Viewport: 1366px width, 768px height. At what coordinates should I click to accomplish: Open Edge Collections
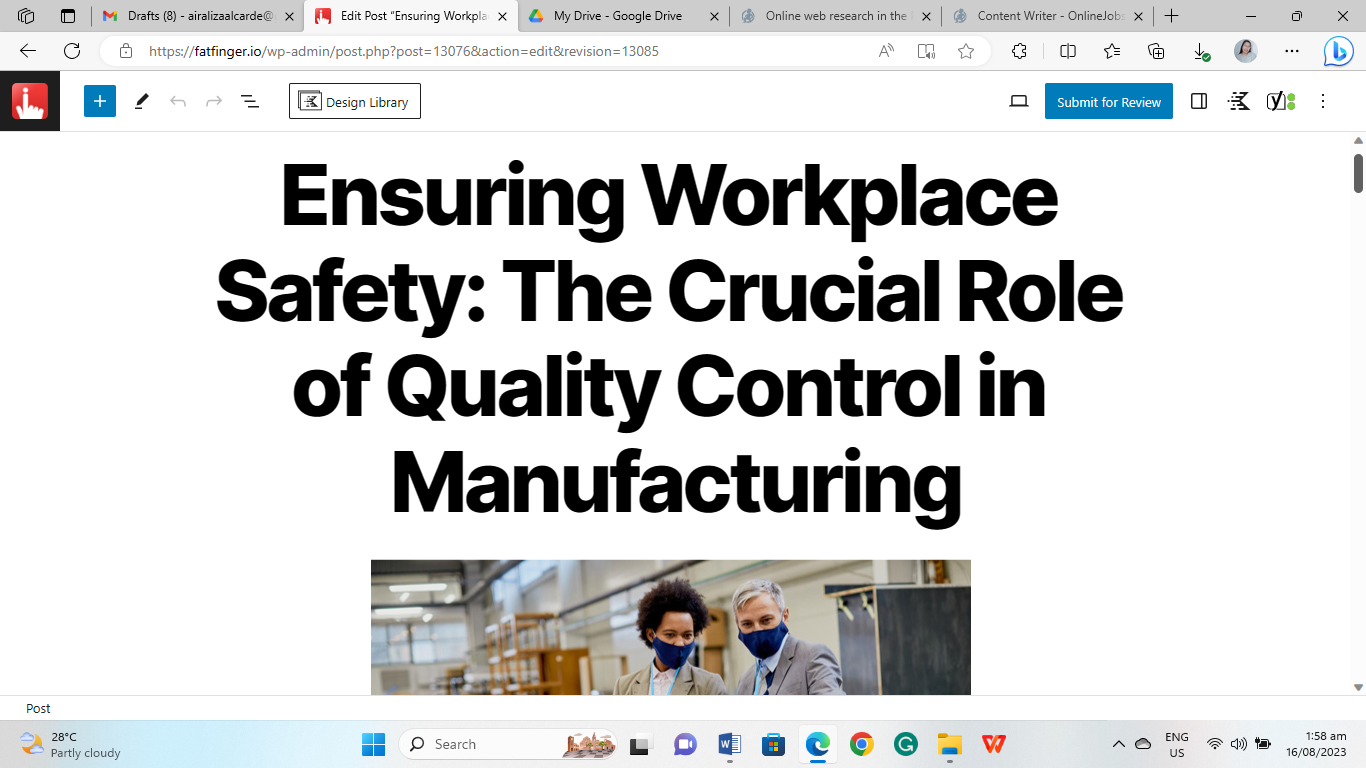pos(1156,51)
